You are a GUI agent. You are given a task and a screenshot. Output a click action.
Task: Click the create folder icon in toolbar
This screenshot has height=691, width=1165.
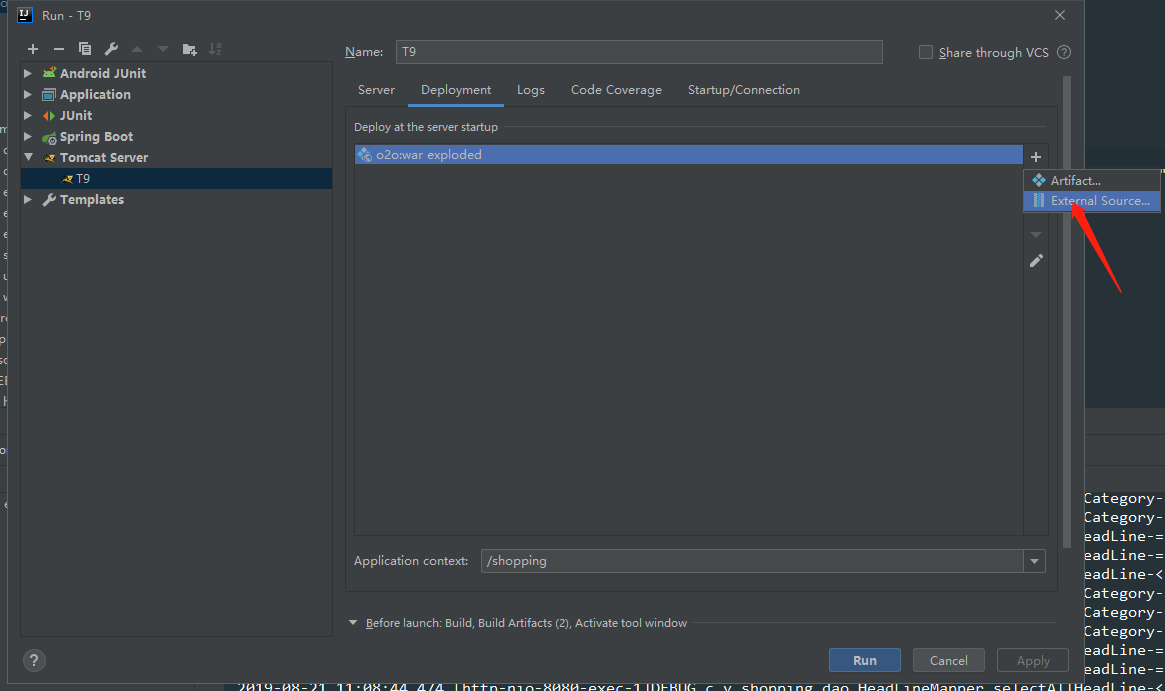click(x=189, y=49)
